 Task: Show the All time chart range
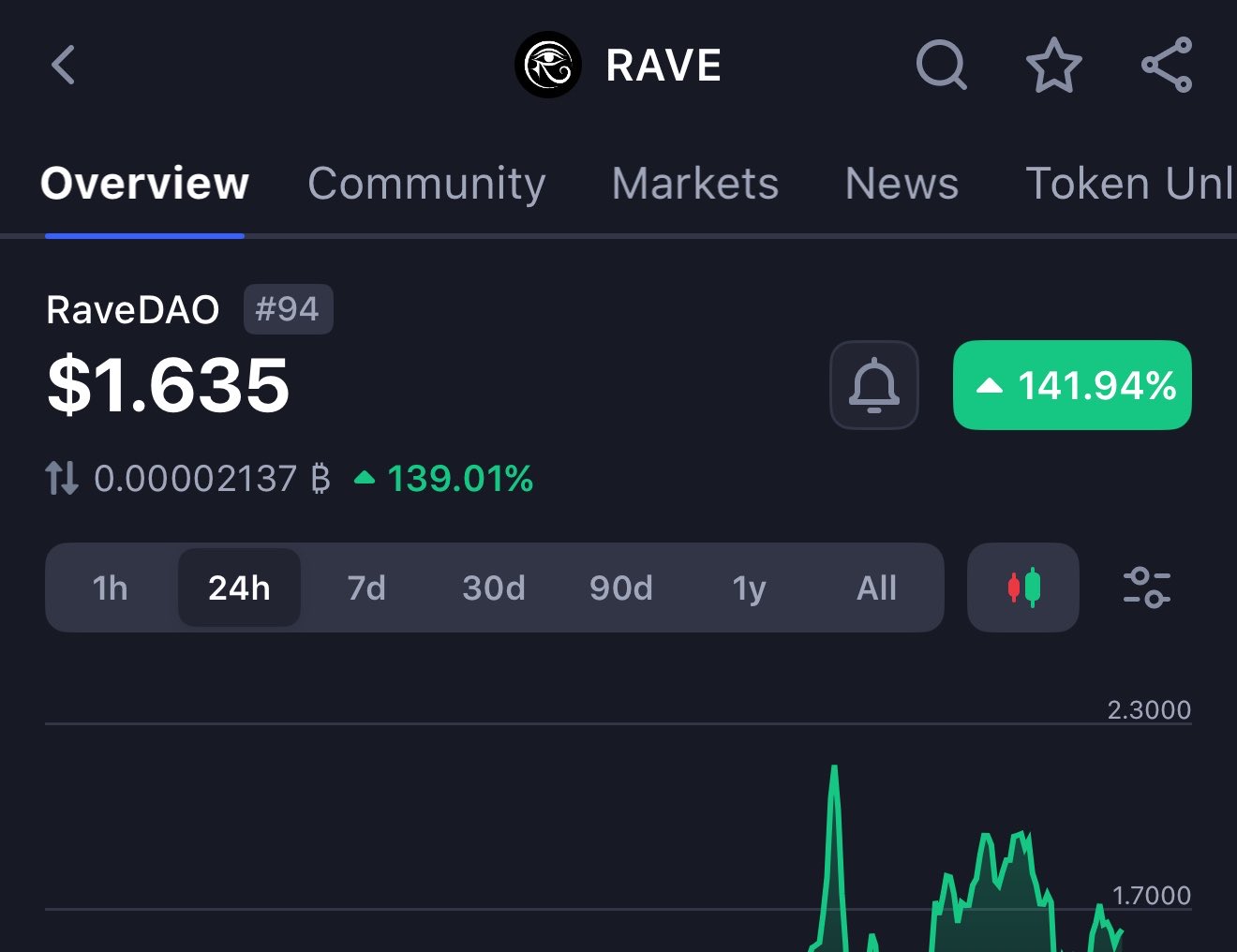pyautogui.click(x=877, y=588)
